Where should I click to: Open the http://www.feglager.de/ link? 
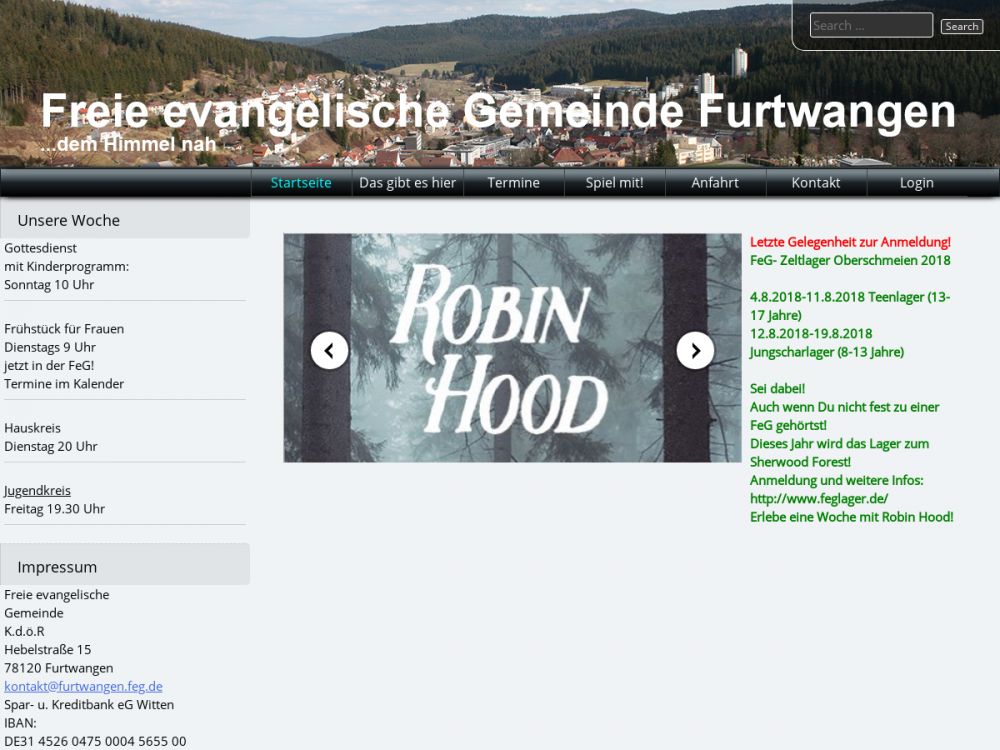pyautogui.click(x=819, y=499)
